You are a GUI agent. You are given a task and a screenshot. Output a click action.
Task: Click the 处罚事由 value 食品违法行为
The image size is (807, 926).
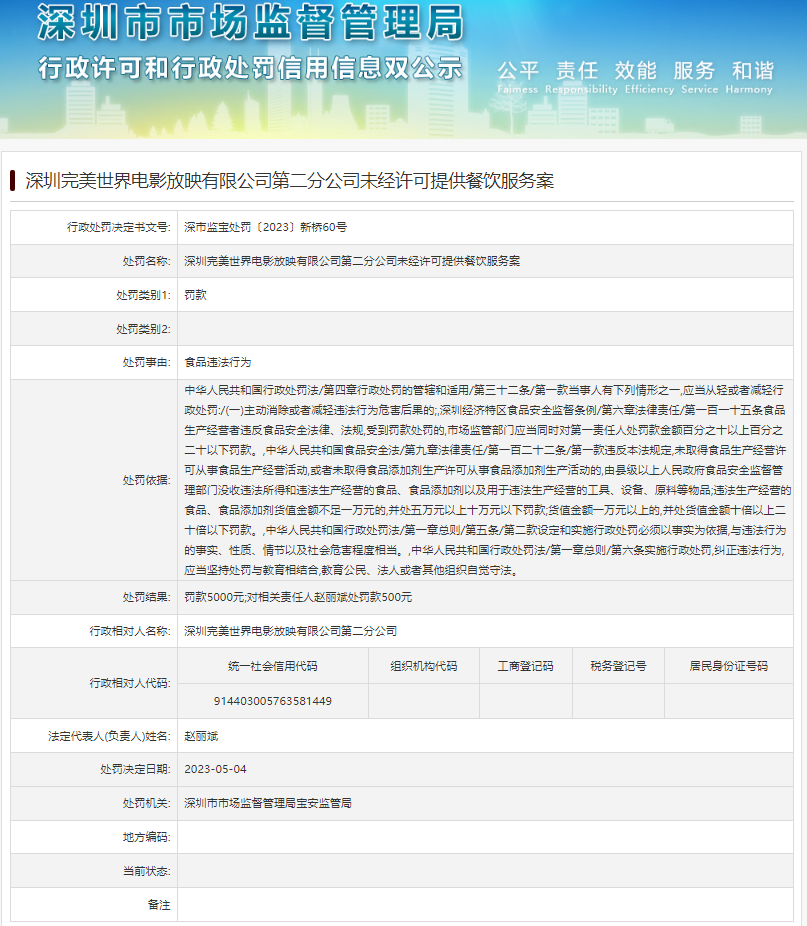pyautogui.click(x=218, y=362)
